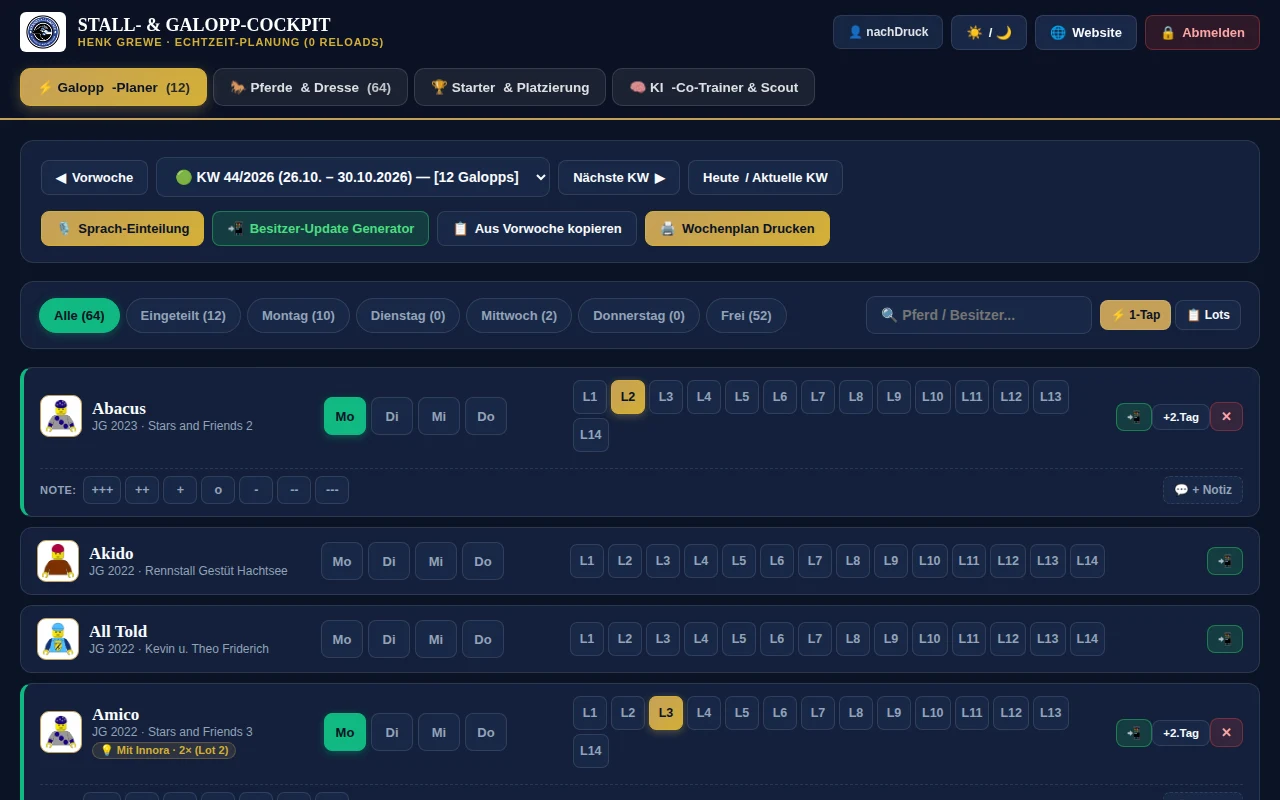Send owner update for Abacus
The width and height of the screenshot is (1280, 800).
[1134, 417]
